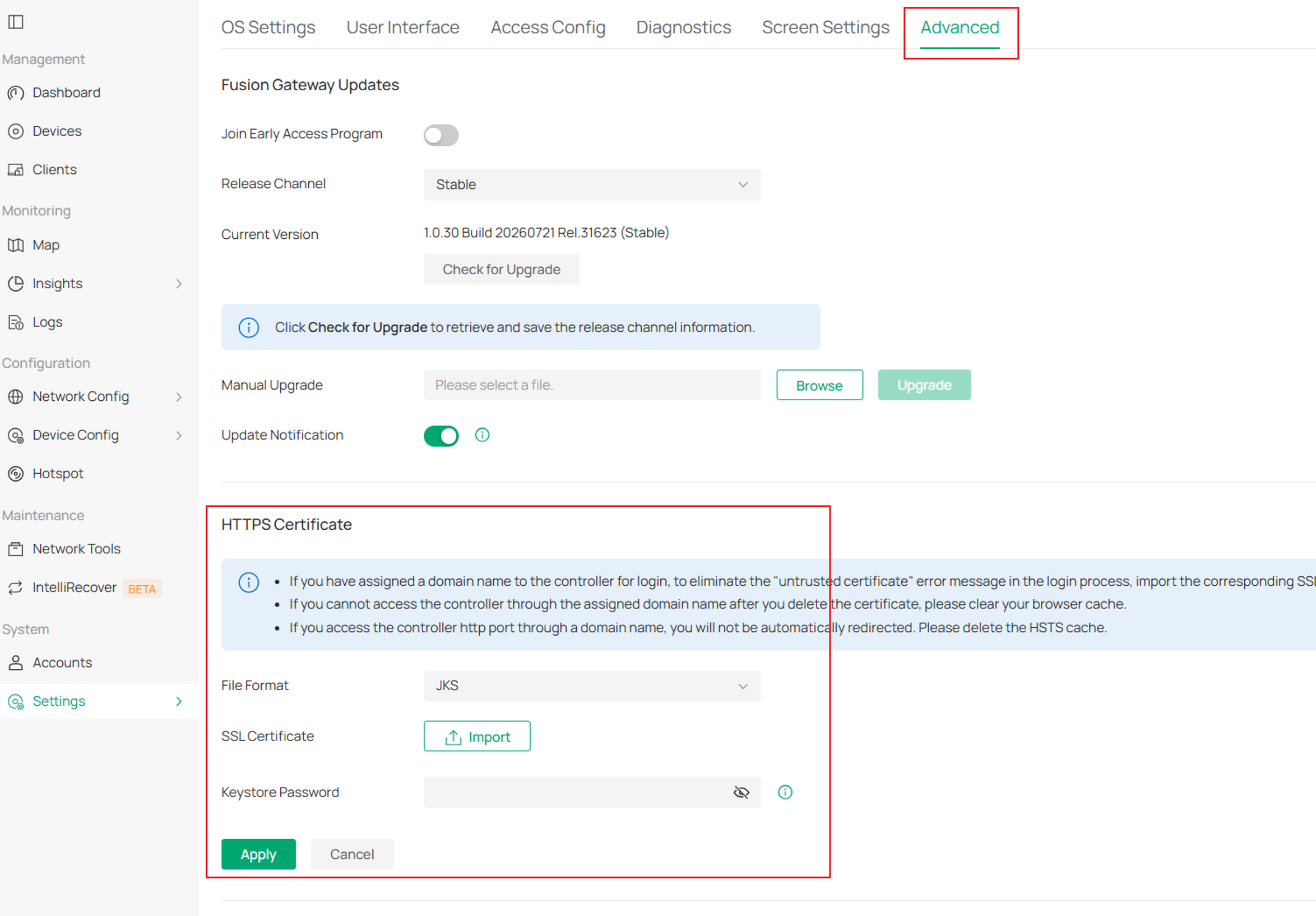Switch to the Access Config tab
This screenshot has height=916, width=1316.
click(x=548, y=27)
